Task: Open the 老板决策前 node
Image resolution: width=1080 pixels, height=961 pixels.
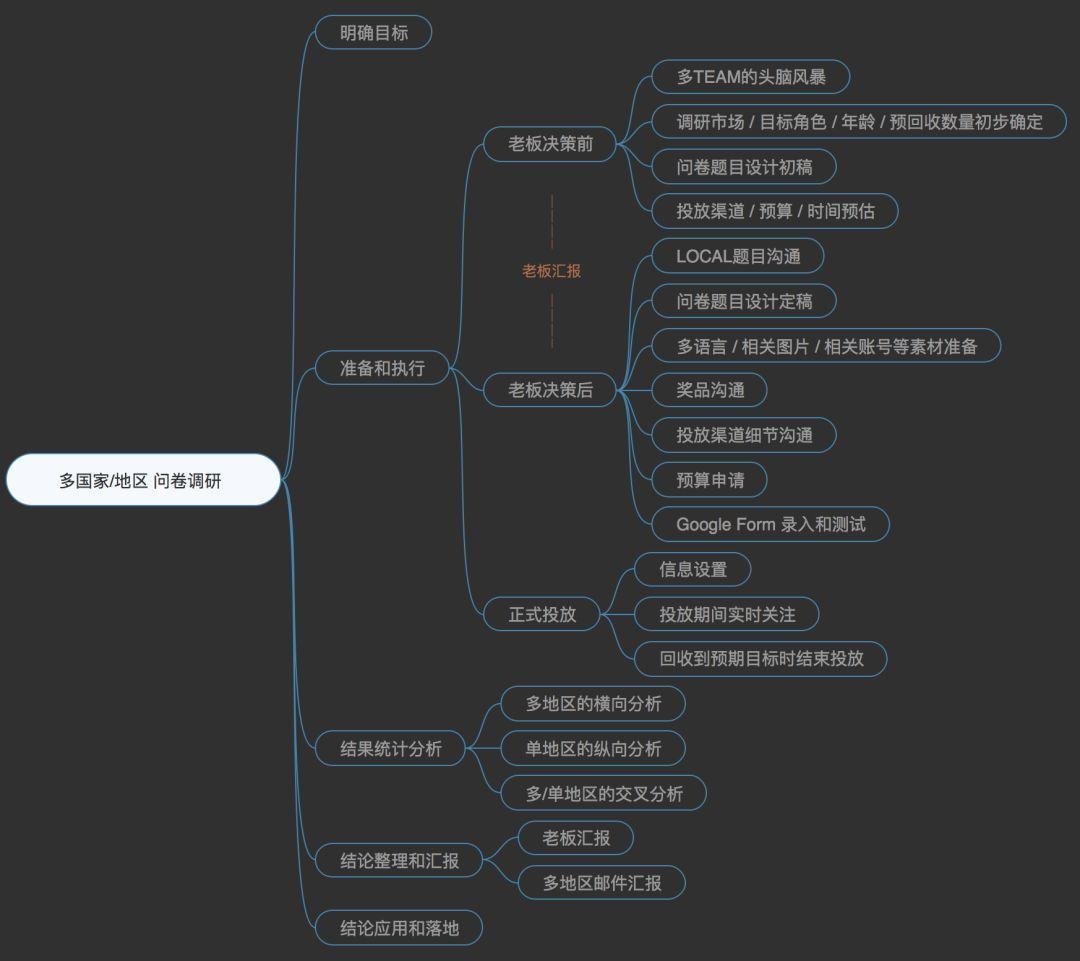Action: coord(549,144)
